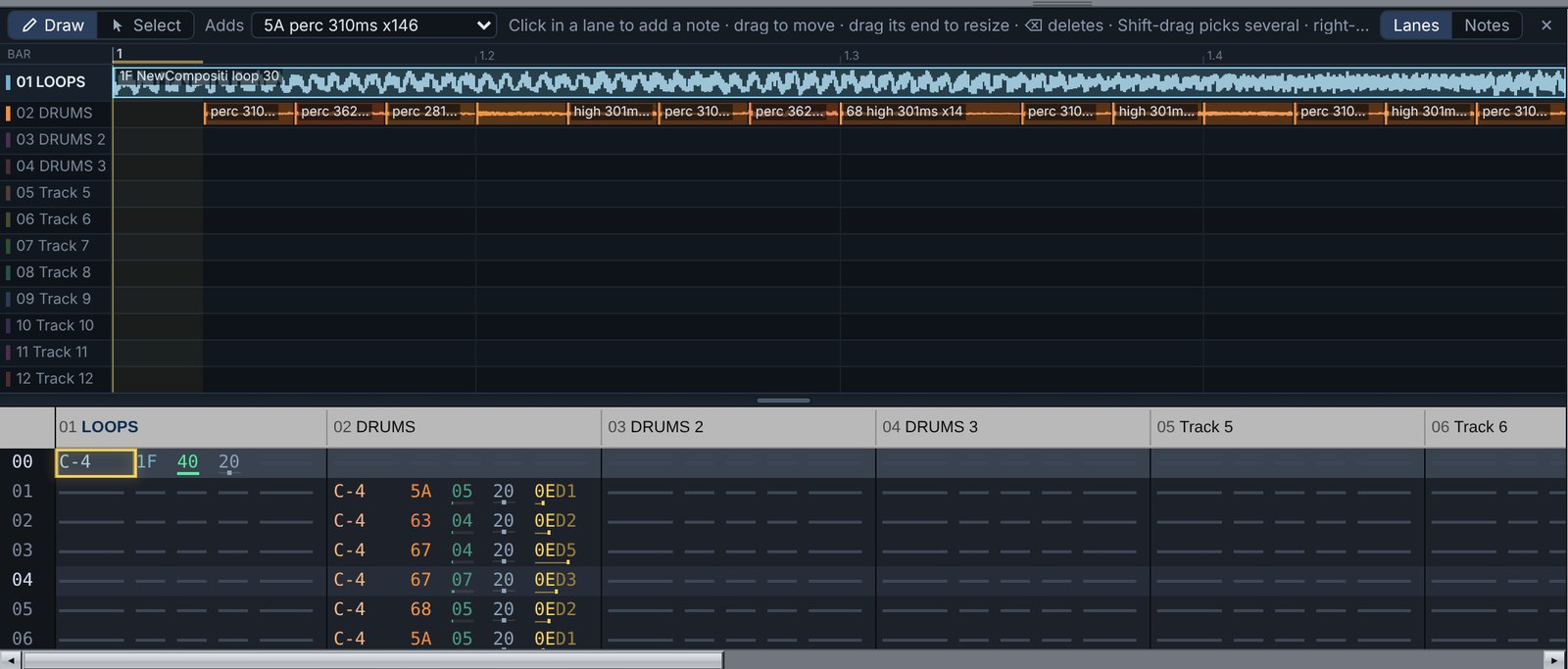The image size is (1568, 669).
Task: Click the 1F NewCompositi loop 30 clip
Action: (839, 82)
